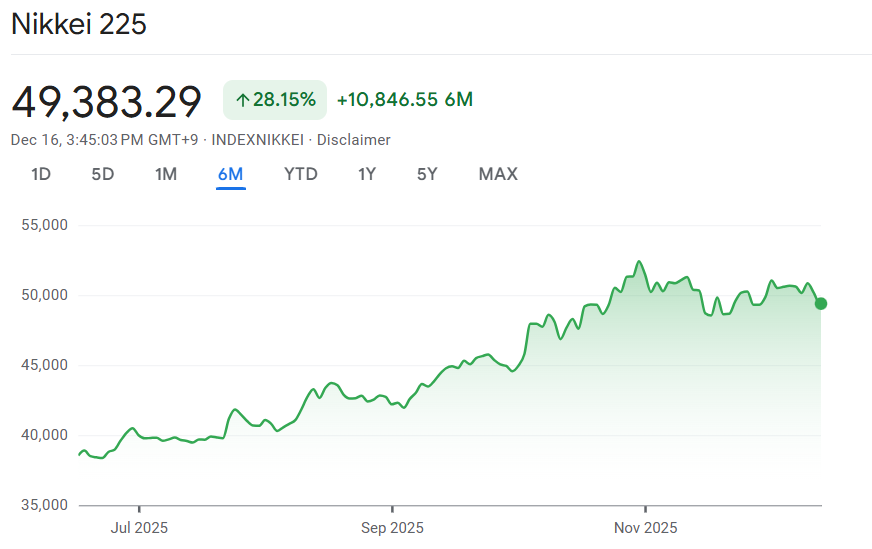Switch chart to YTD

(301, 174)
